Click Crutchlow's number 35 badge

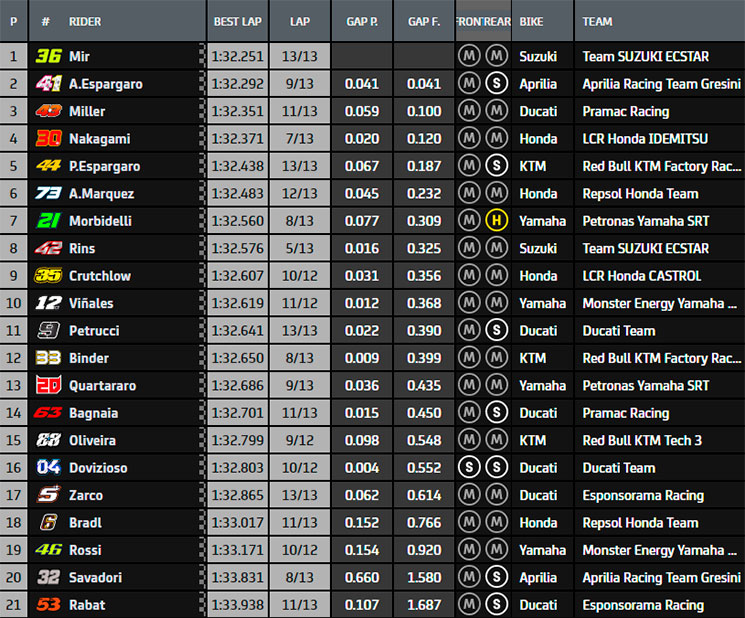click(48, 276)
